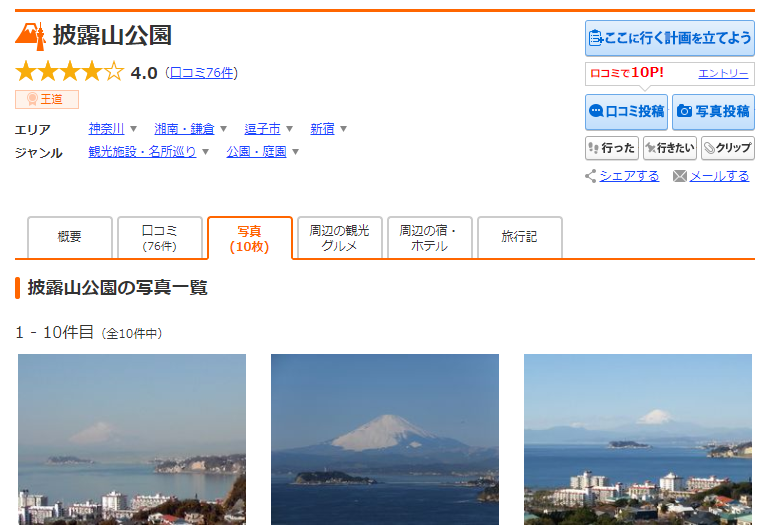Open the close-up snowy Fuji photo thumbnail
768x531 pixels.
(x=385, y=439)
